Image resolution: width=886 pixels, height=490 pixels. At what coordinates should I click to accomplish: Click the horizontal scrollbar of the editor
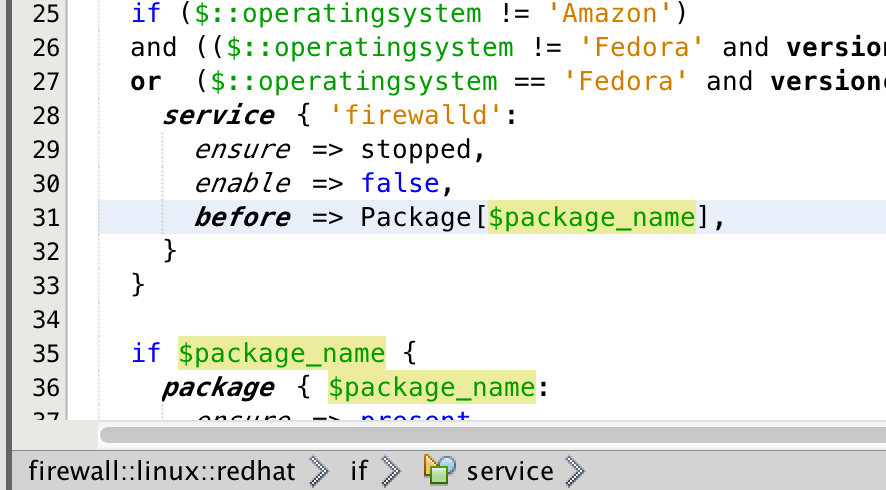pyautogui.click(x=493, y=435)
